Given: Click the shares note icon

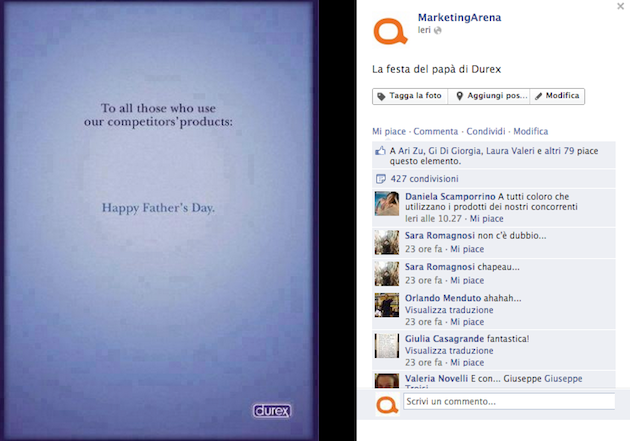Looking at the screenshot, I should coord(380,179).
